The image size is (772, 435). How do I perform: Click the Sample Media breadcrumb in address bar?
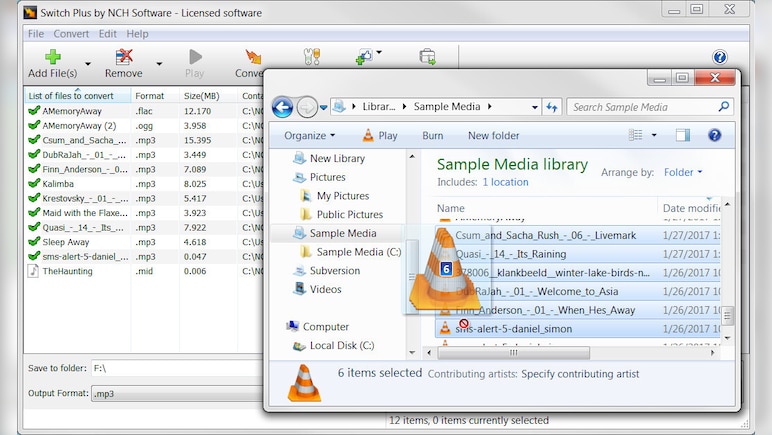pyautogui.click(x=447, y=107)
